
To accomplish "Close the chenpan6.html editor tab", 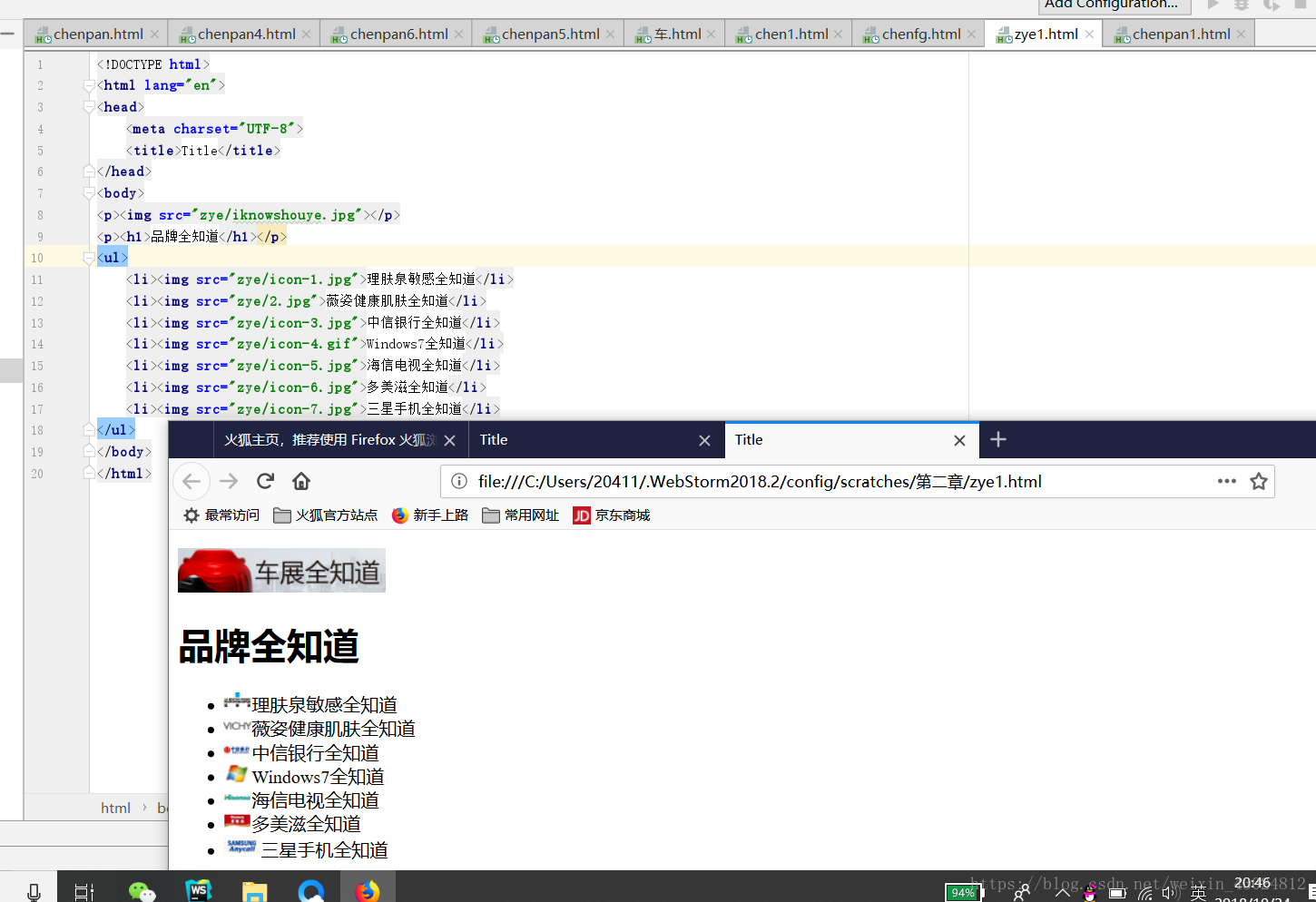I will (x=459, y=34).
